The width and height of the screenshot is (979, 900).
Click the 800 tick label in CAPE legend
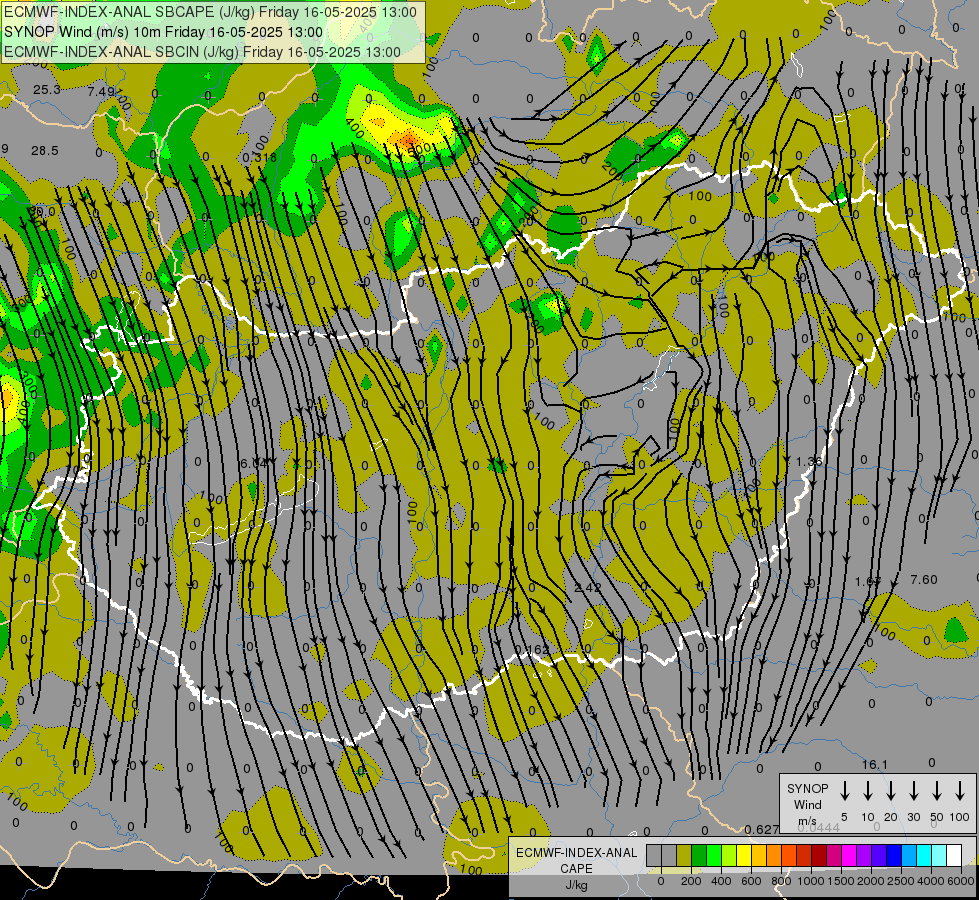coord(781,881)
